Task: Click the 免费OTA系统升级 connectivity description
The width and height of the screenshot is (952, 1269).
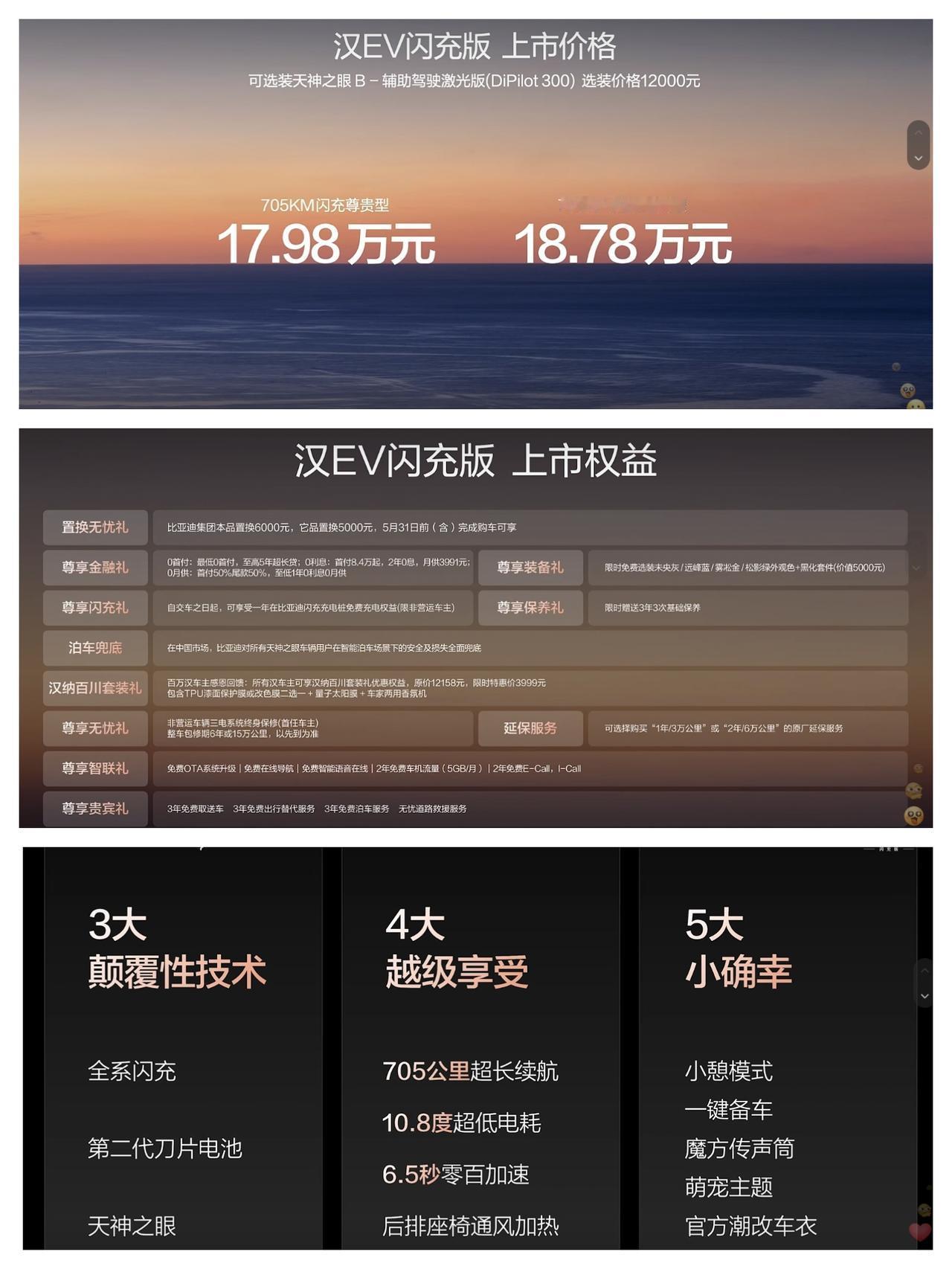Action: click(374, 768)
